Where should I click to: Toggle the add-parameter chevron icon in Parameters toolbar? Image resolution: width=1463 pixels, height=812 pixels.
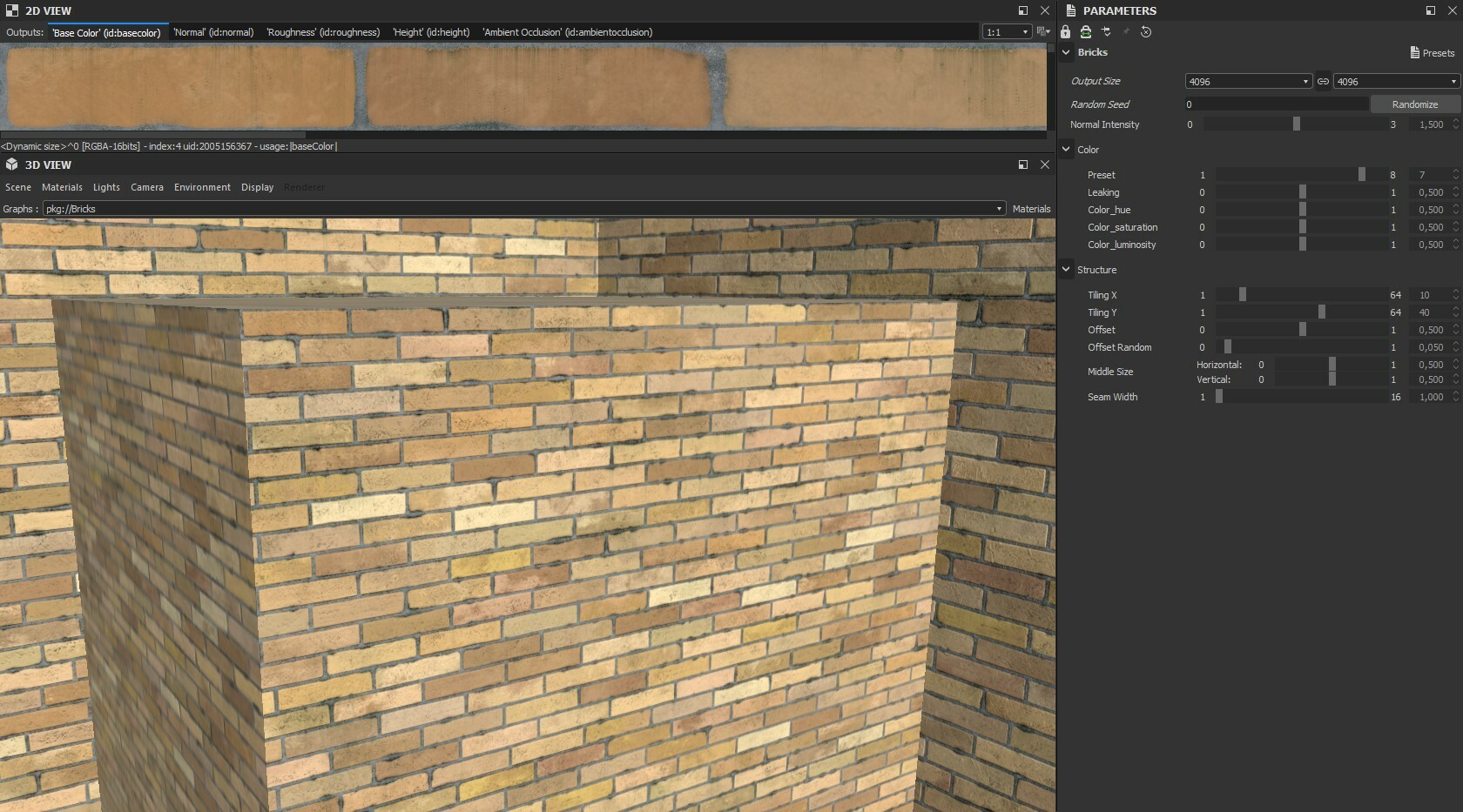pyautogui.click(x=1106, y=32)
